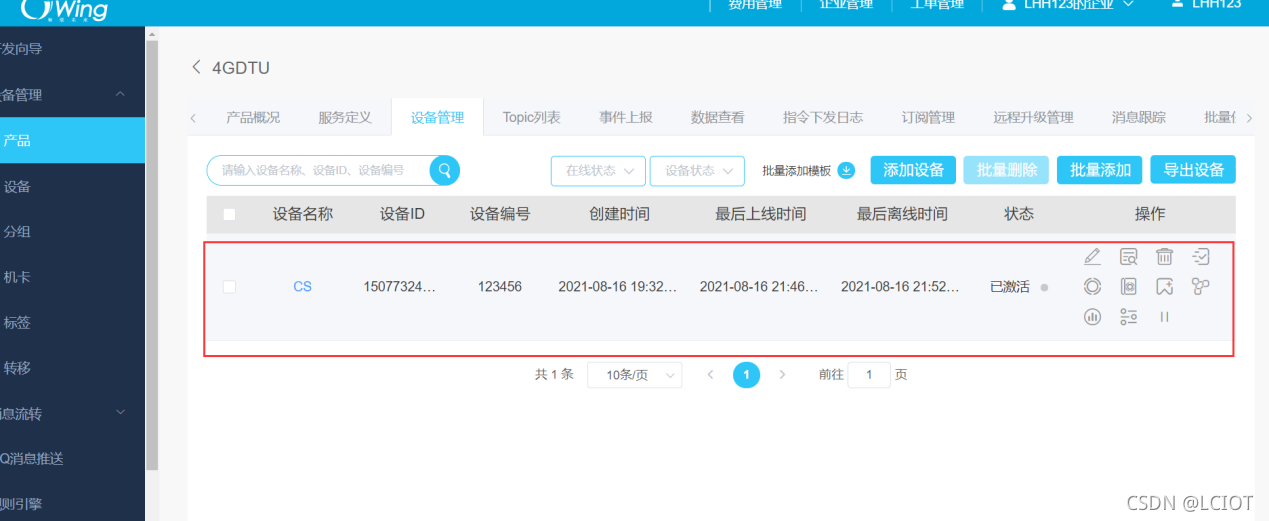The width and height of the screenshot is (1269, 521).
Task: Focus the 前往 page number input
Action: [x=869, y=375]
